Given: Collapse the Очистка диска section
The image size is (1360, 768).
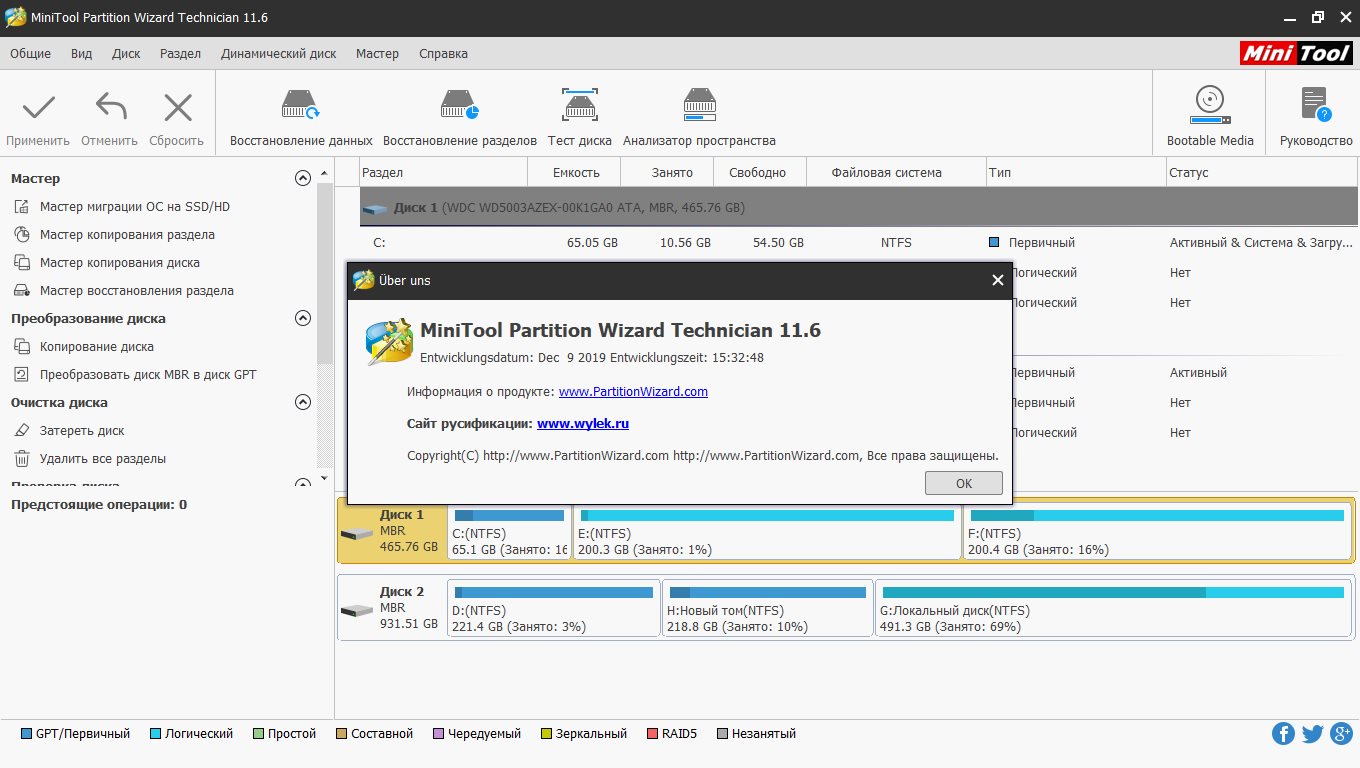Looking at the screenshot, I should click(303, 403).
